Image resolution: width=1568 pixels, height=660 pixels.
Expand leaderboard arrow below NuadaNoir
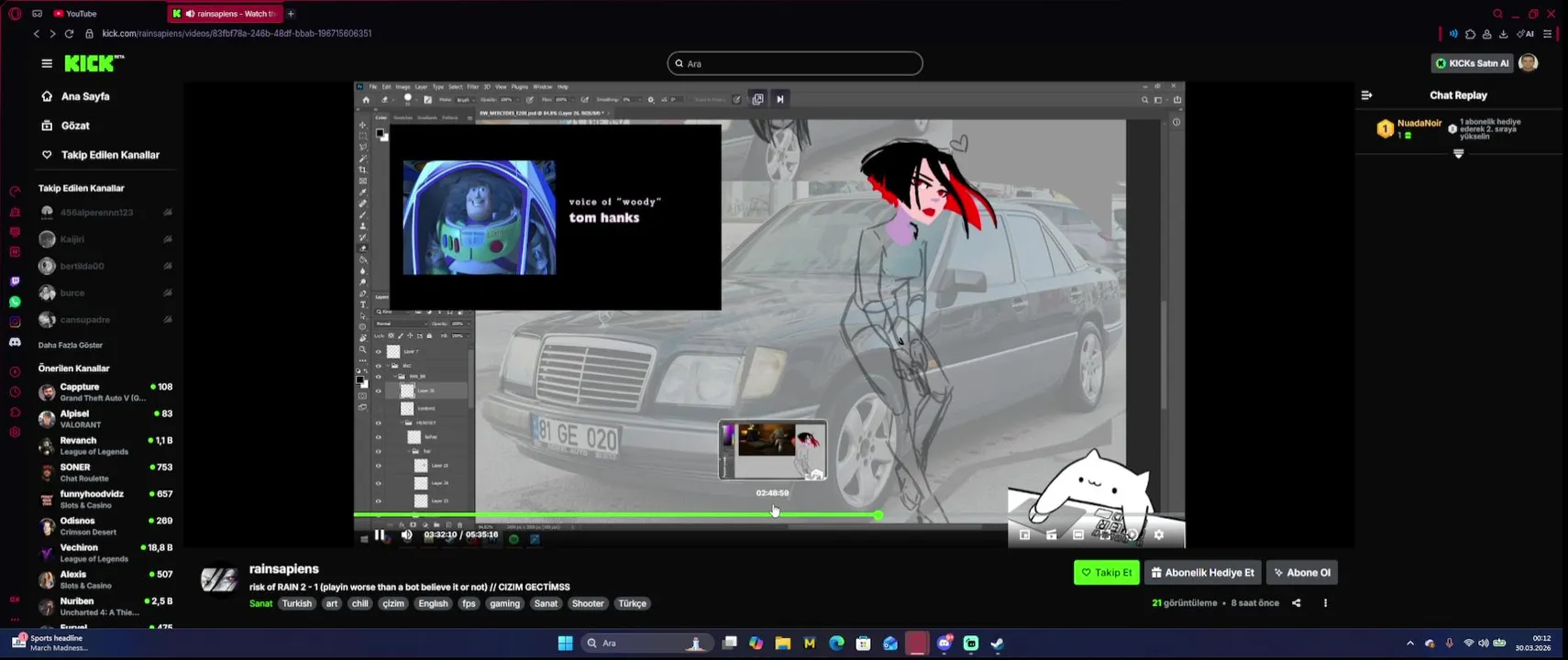(1458, 154)
